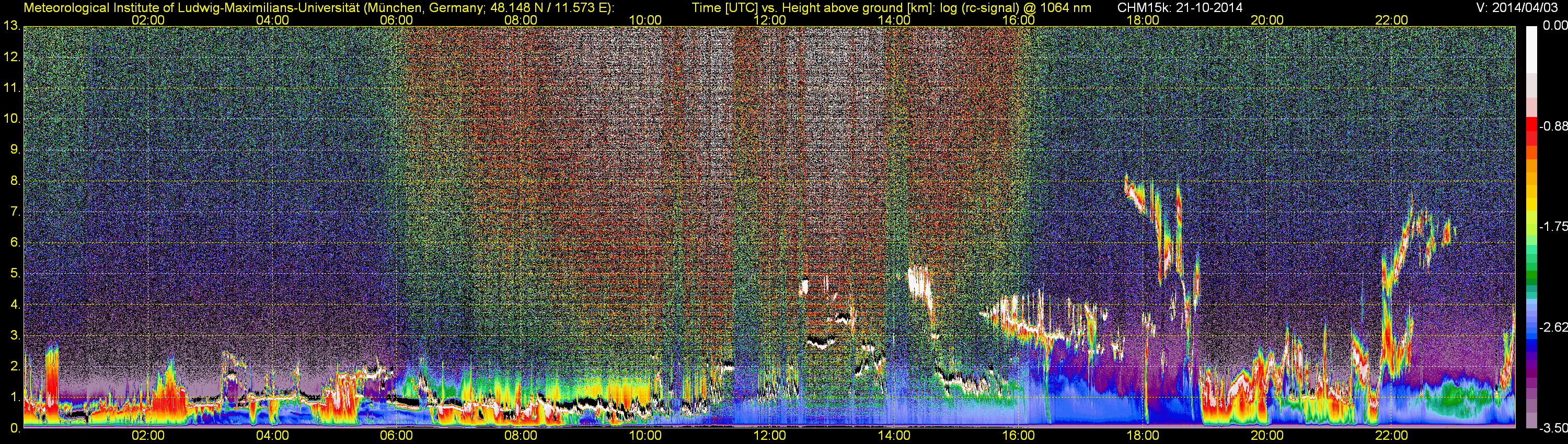This screenshot has height=444, width=1568.
Task: Pick the 7. km height axis label
Action: click(15, 212)
